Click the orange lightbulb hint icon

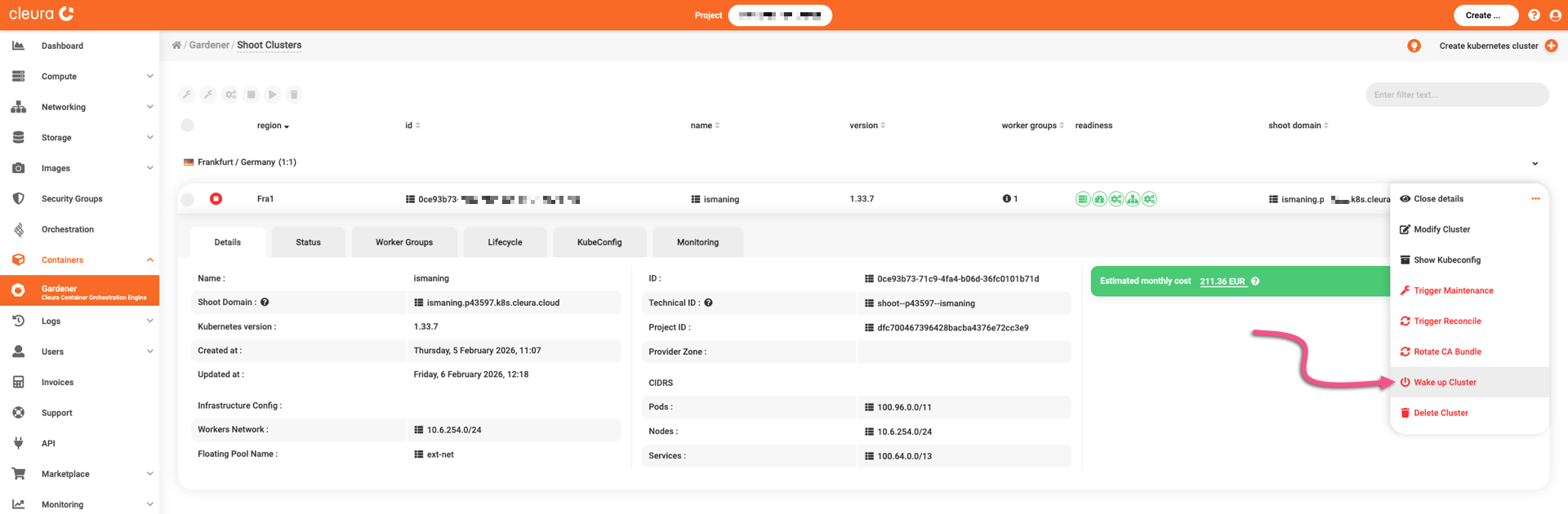(x=1414, y=46)
